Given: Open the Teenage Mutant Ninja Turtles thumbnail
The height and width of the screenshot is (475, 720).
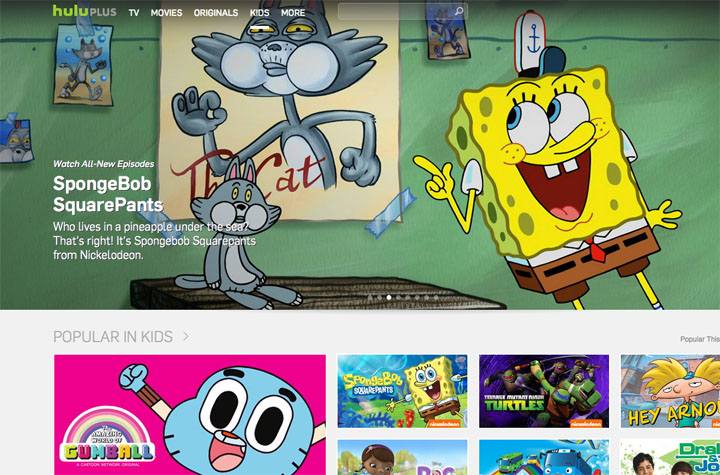Looking at the screenshot, I should (x=544, y=391).
